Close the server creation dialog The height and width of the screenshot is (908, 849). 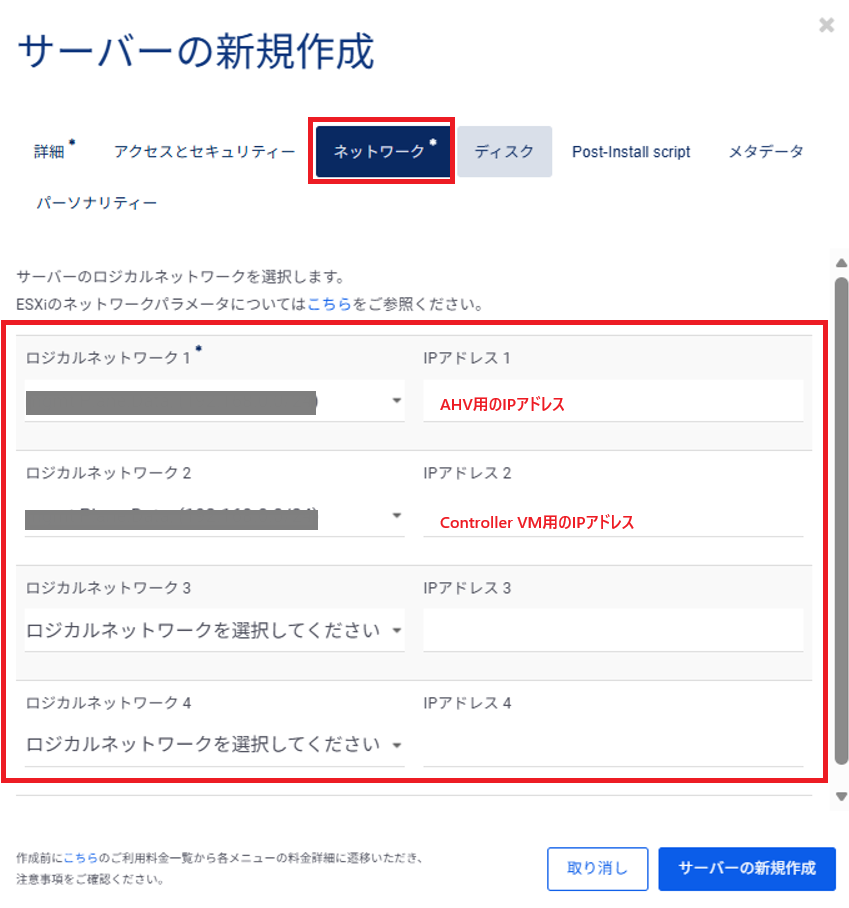tap(826, 26)
